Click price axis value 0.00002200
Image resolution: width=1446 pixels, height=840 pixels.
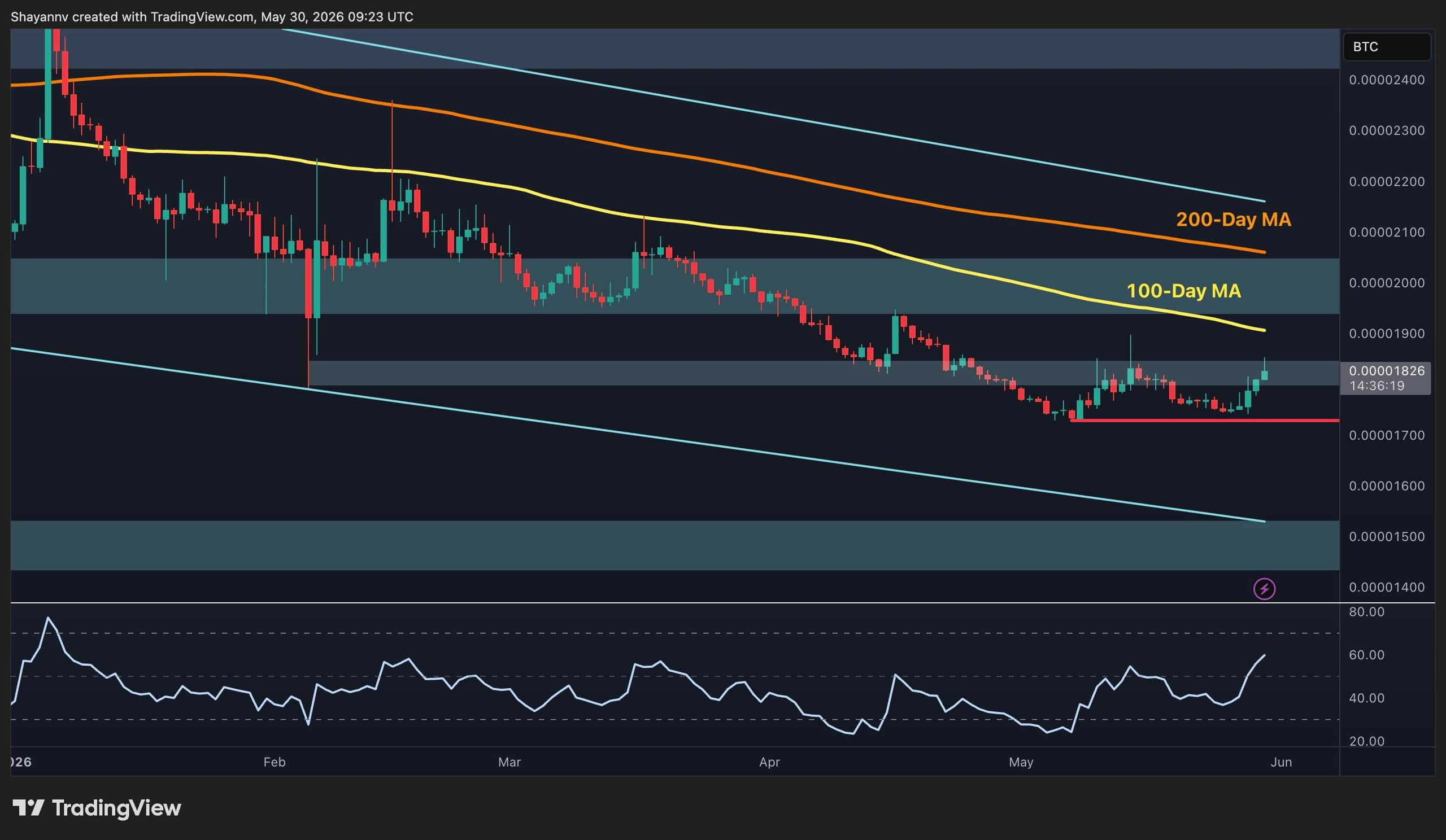[1386, 181]
